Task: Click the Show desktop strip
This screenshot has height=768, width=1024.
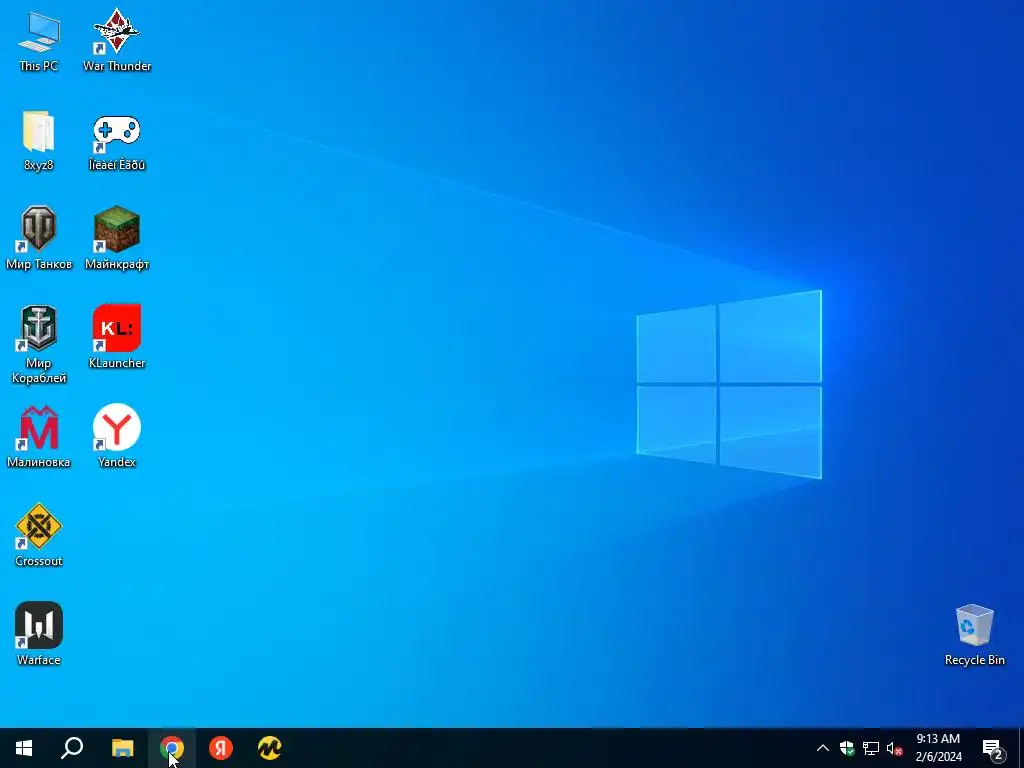Action: click(x=1021, y=748)
